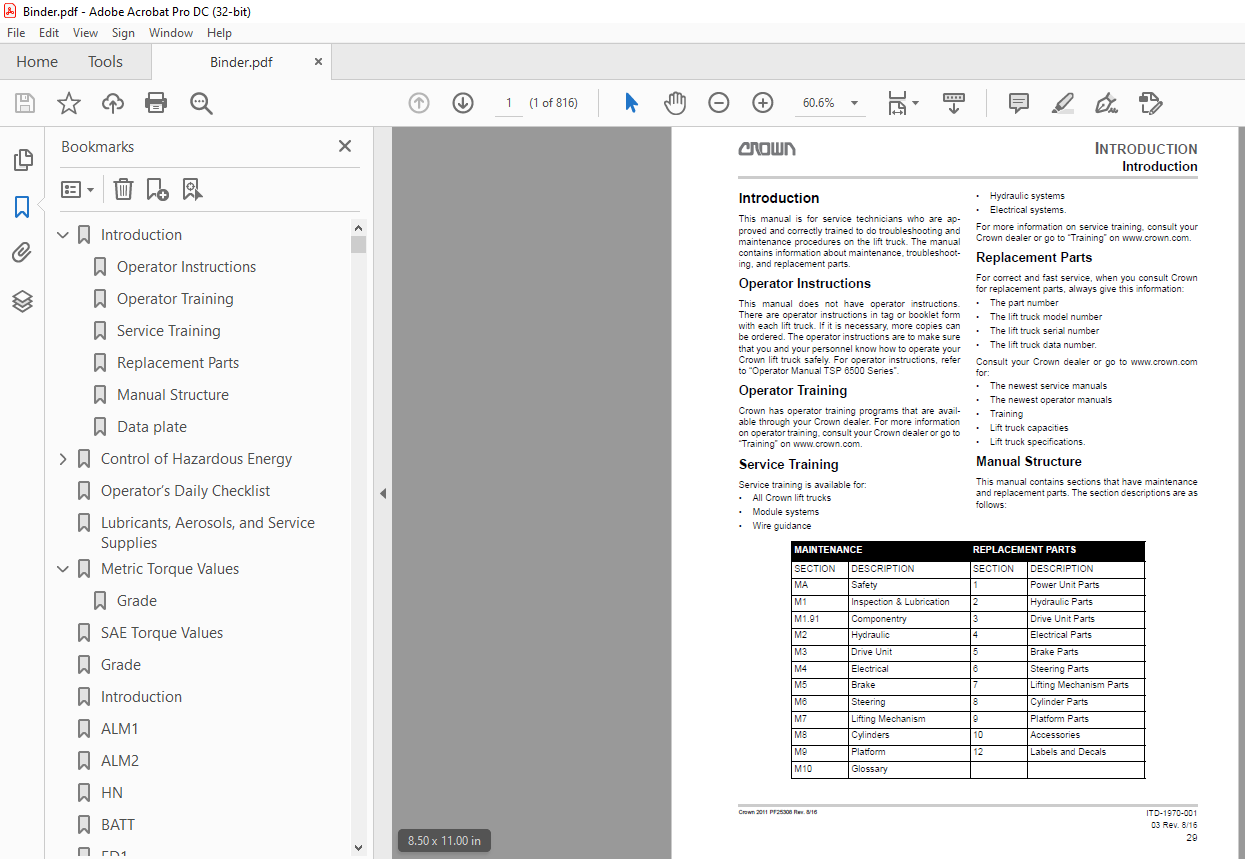Close the Bookmarks panel
1245x859 pixels.
coord(345,146)
